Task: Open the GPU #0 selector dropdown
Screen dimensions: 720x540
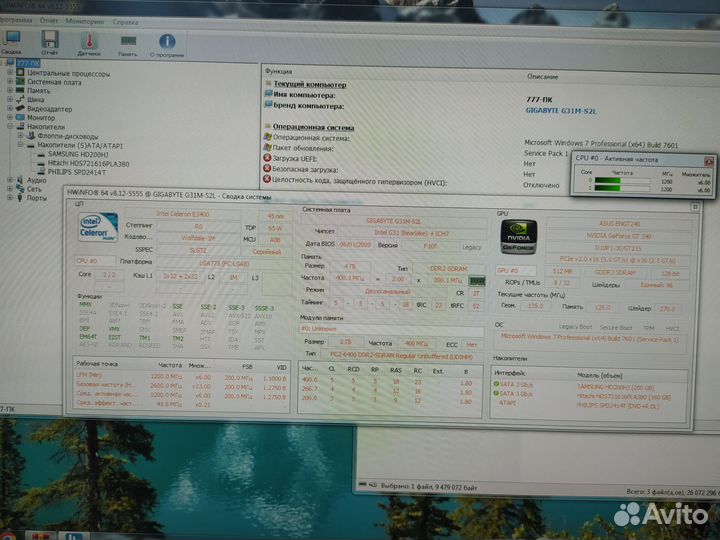Action: click(520, 269)
